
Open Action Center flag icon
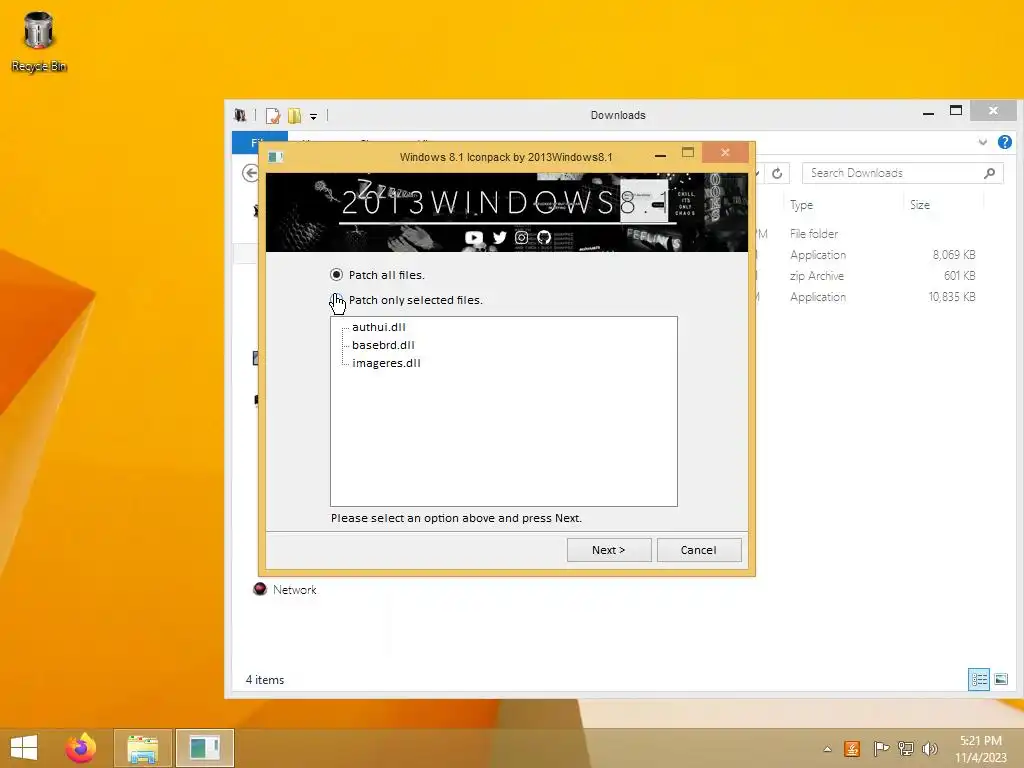880,749
